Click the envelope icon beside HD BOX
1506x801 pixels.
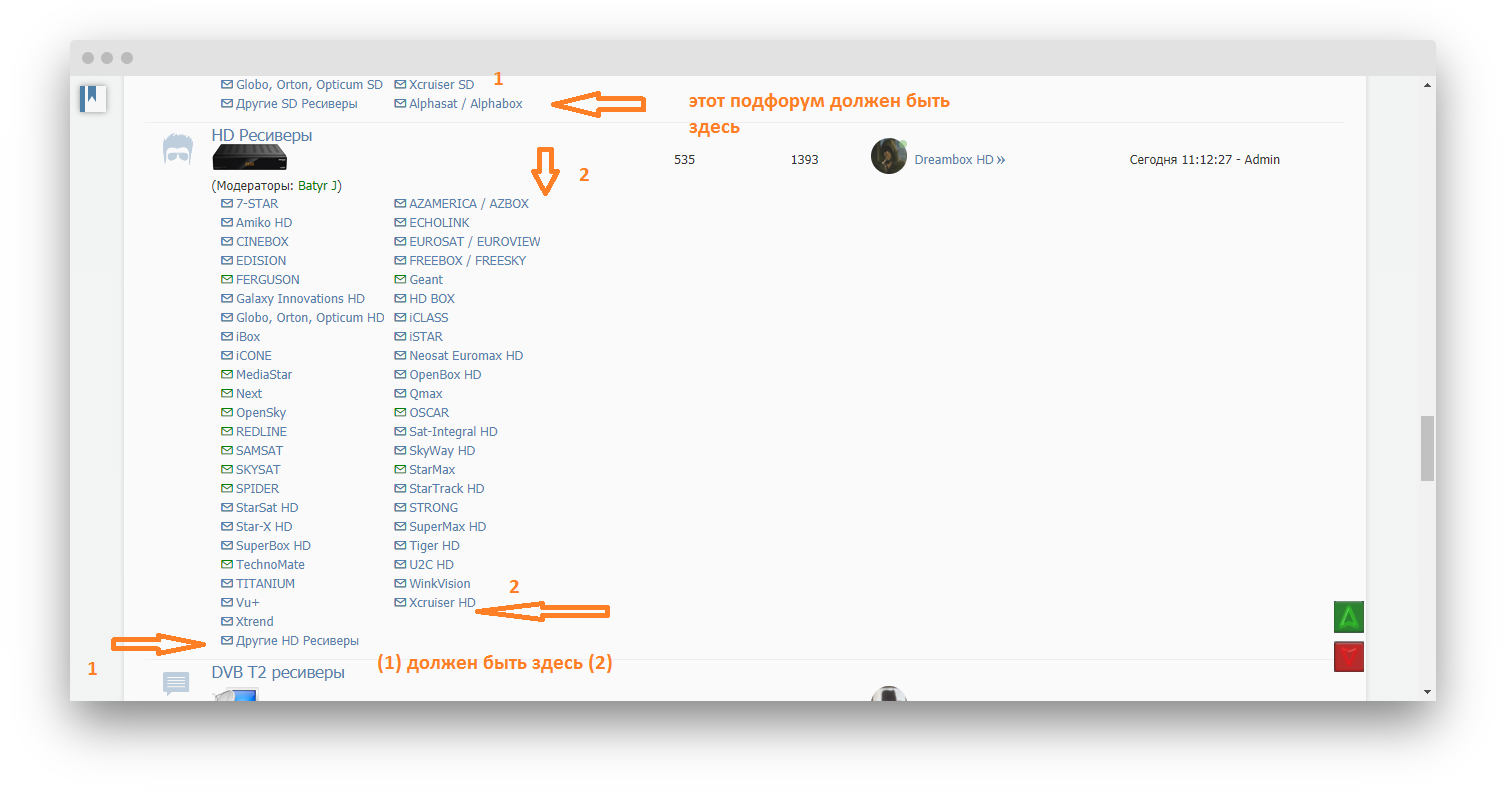[x=400, y=299]
